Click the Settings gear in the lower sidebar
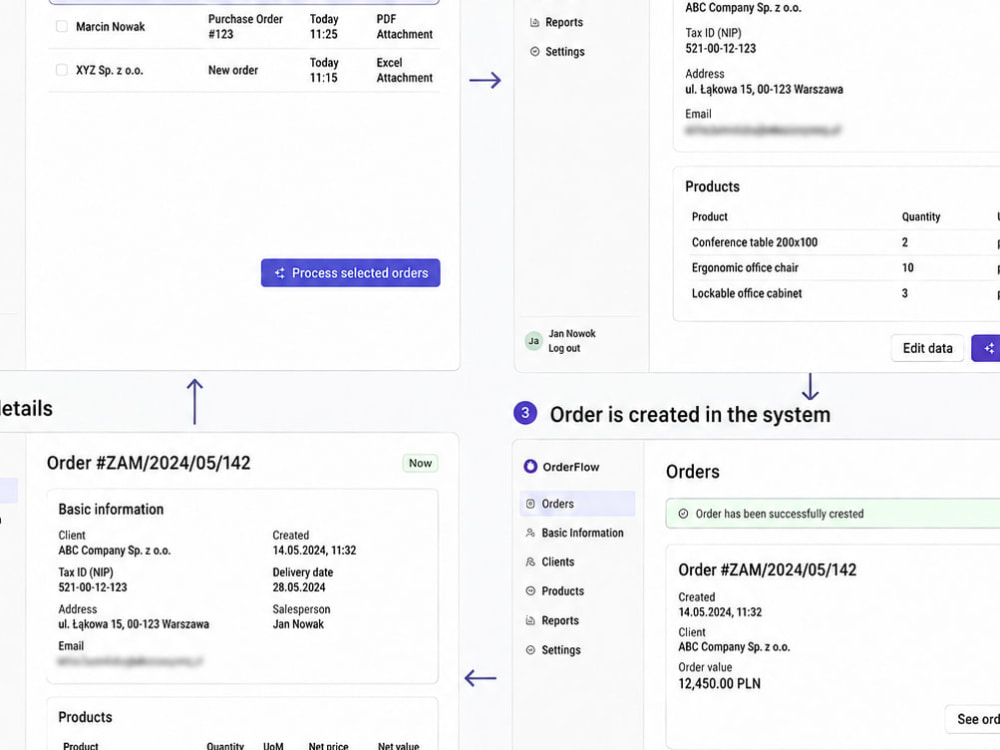 point(530,650)
